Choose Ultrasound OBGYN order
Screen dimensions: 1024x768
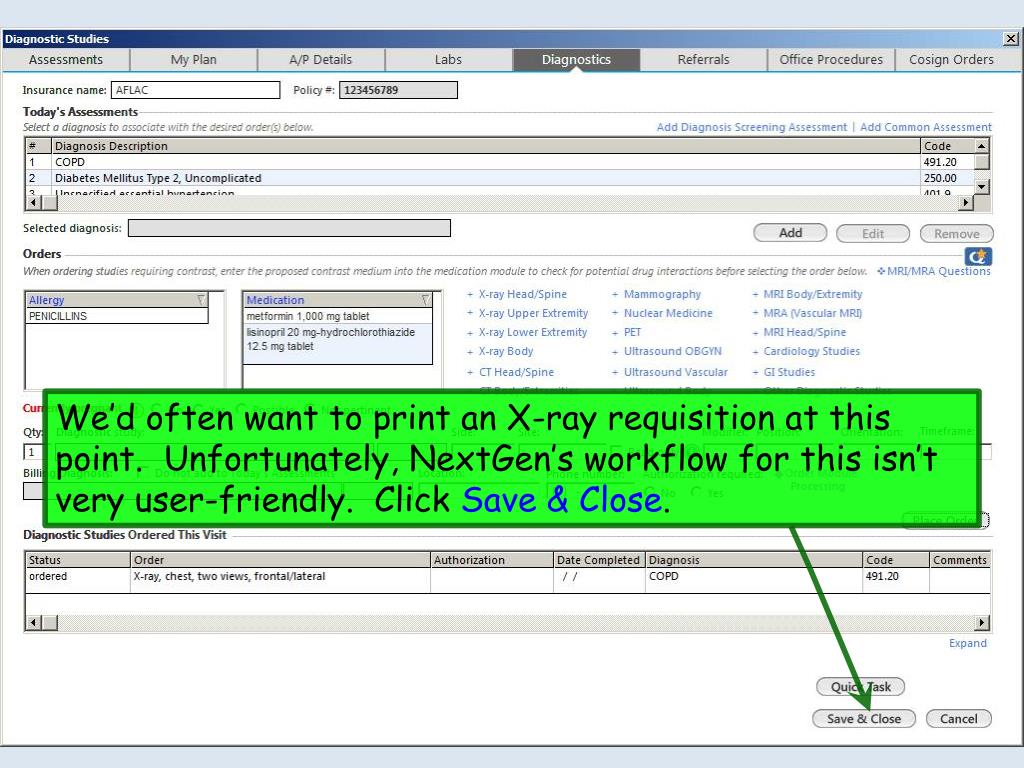[x=672, y=351]
